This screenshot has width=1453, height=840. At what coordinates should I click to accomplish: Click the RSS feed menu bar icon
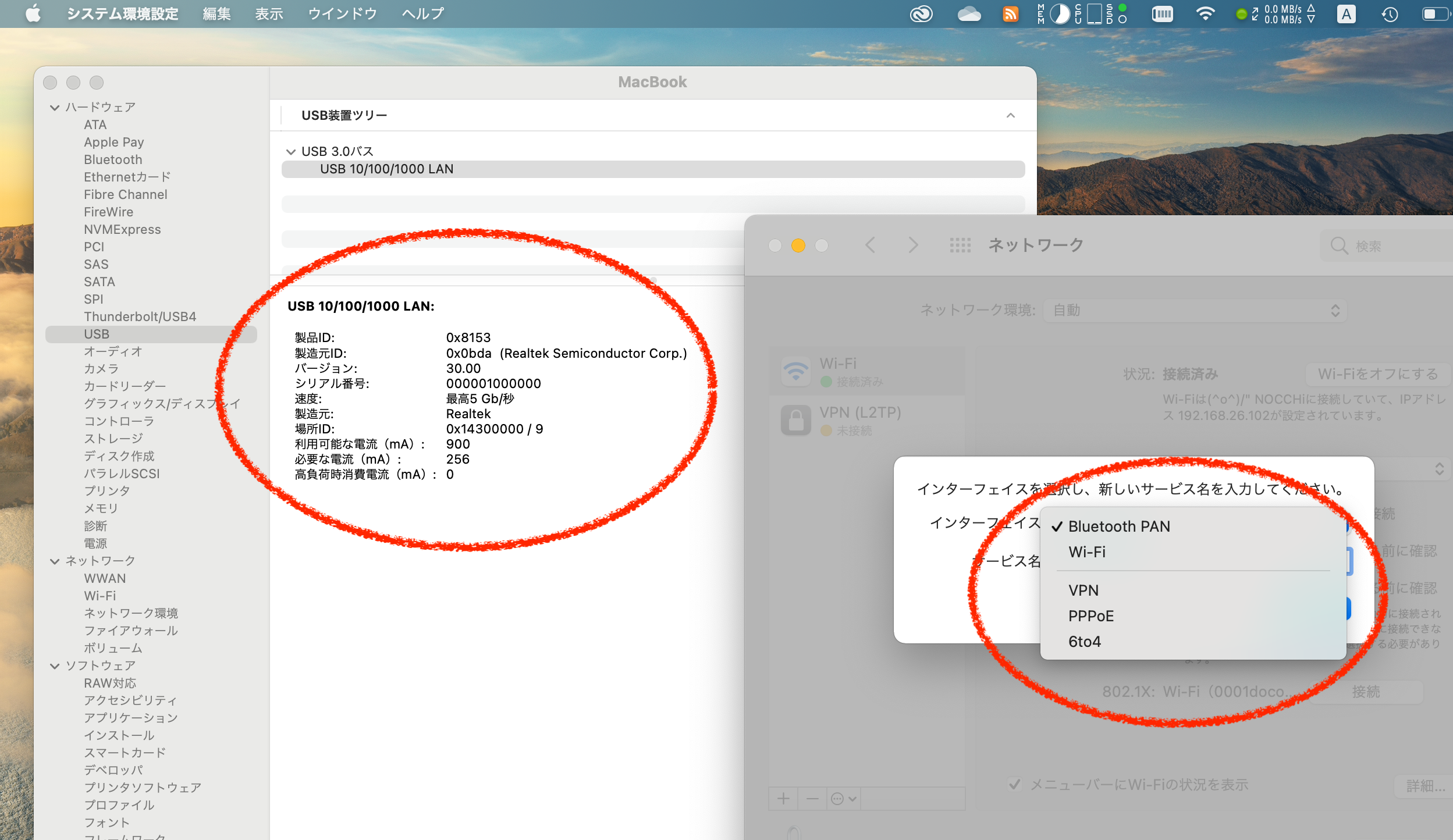1011,14
